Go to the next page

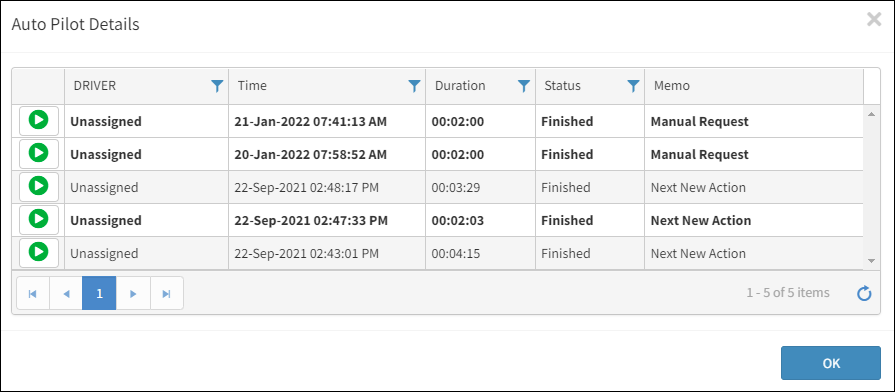tap(133, 293)
